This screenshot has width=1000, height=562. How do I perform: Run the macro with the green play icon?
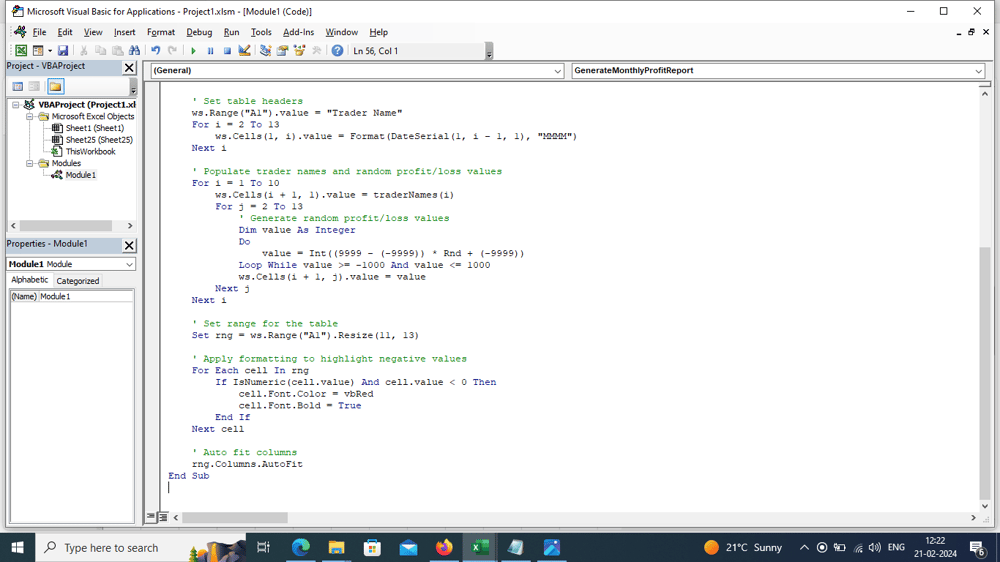pos(193,50)
